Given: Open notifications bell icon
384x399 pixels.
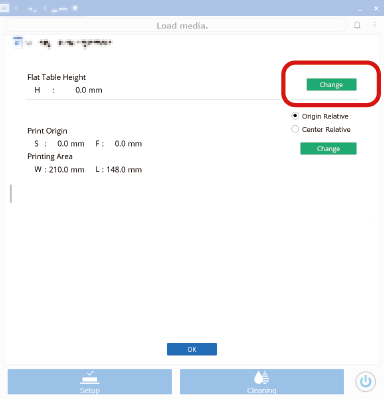Looking at the screenshot, I should click(357, 25).
